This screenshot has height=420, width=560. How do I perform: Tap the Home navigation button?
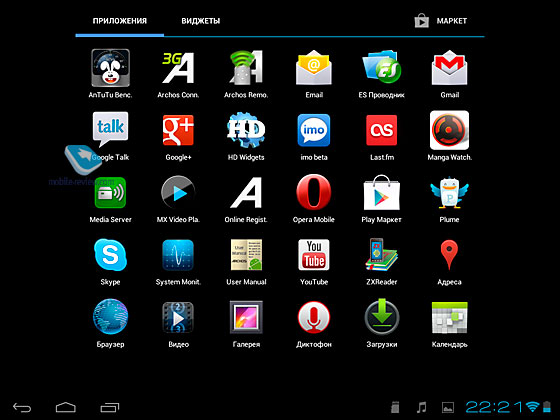66,407
